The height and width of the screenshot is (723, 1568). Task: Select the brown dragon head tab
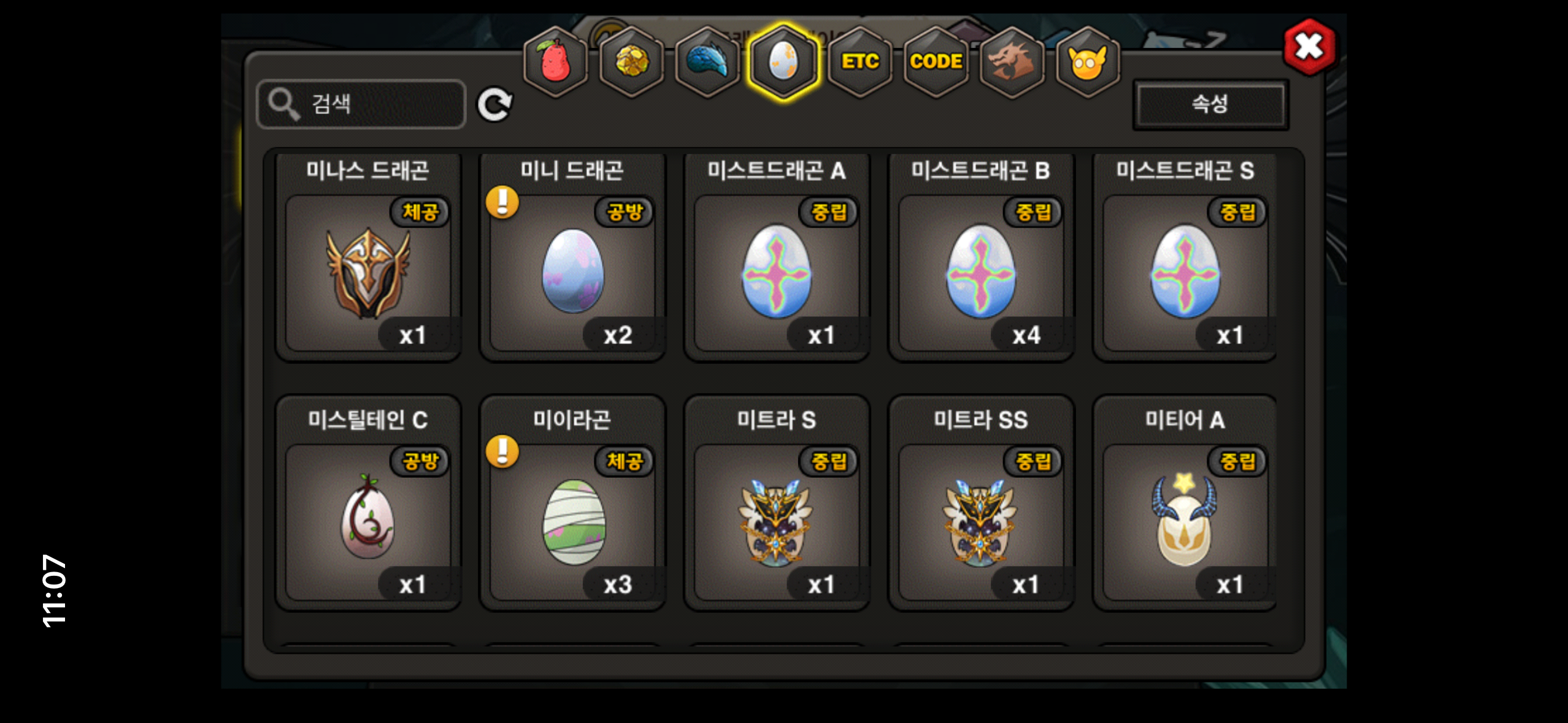1012,61
